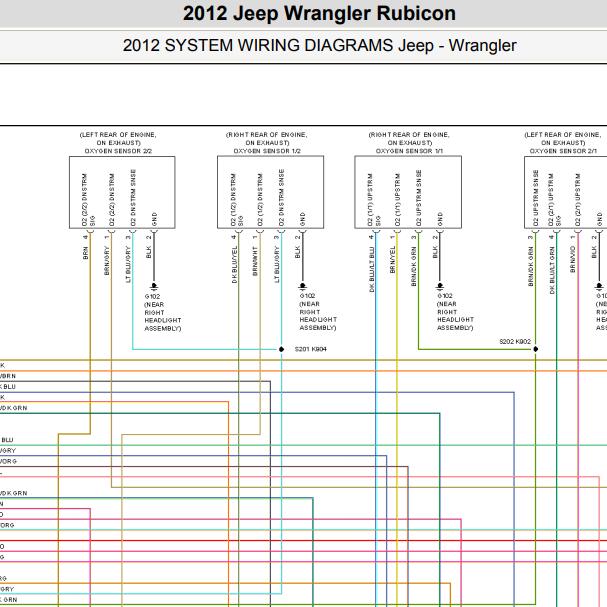Screen dimensions: 607x607
Task: Click the ground symbol below sensor 2/2
Action: click(x=154, y=286)
